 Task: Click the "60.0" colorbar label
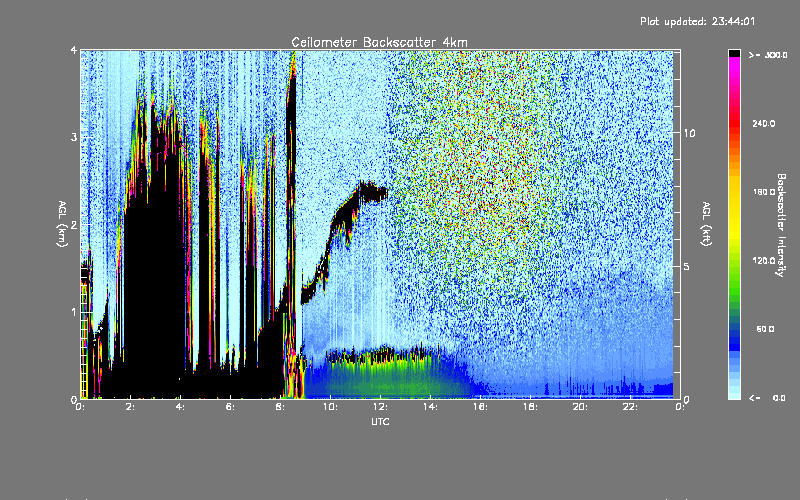point(765,329)
